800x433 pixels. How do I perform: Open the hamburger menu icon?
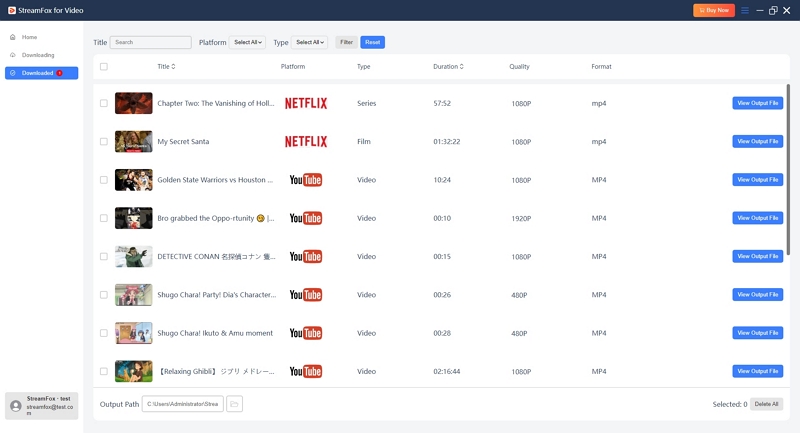pyautogui.click(x=745, y=10)
